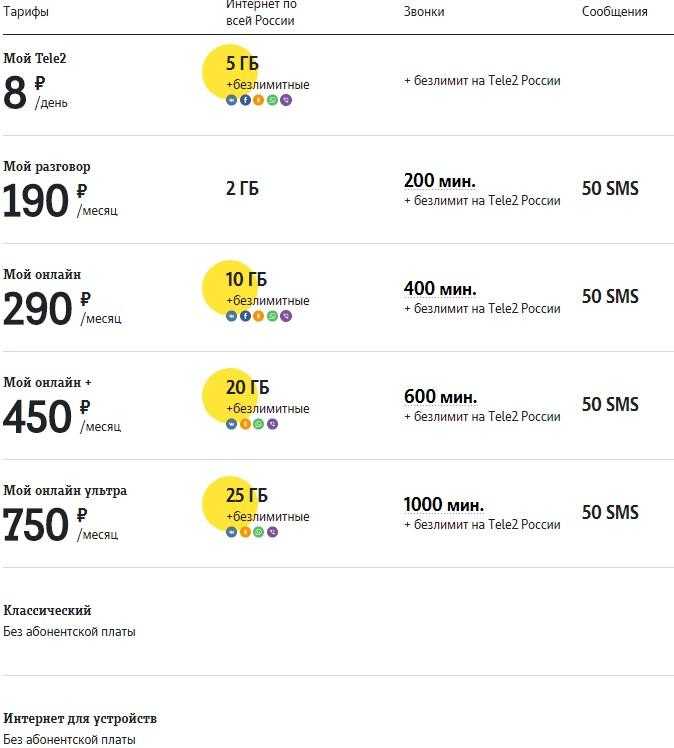Screen dimensions: 674x748
Task: Click the VK icon in Мой Tele2 row
Action: coord(231,100)
